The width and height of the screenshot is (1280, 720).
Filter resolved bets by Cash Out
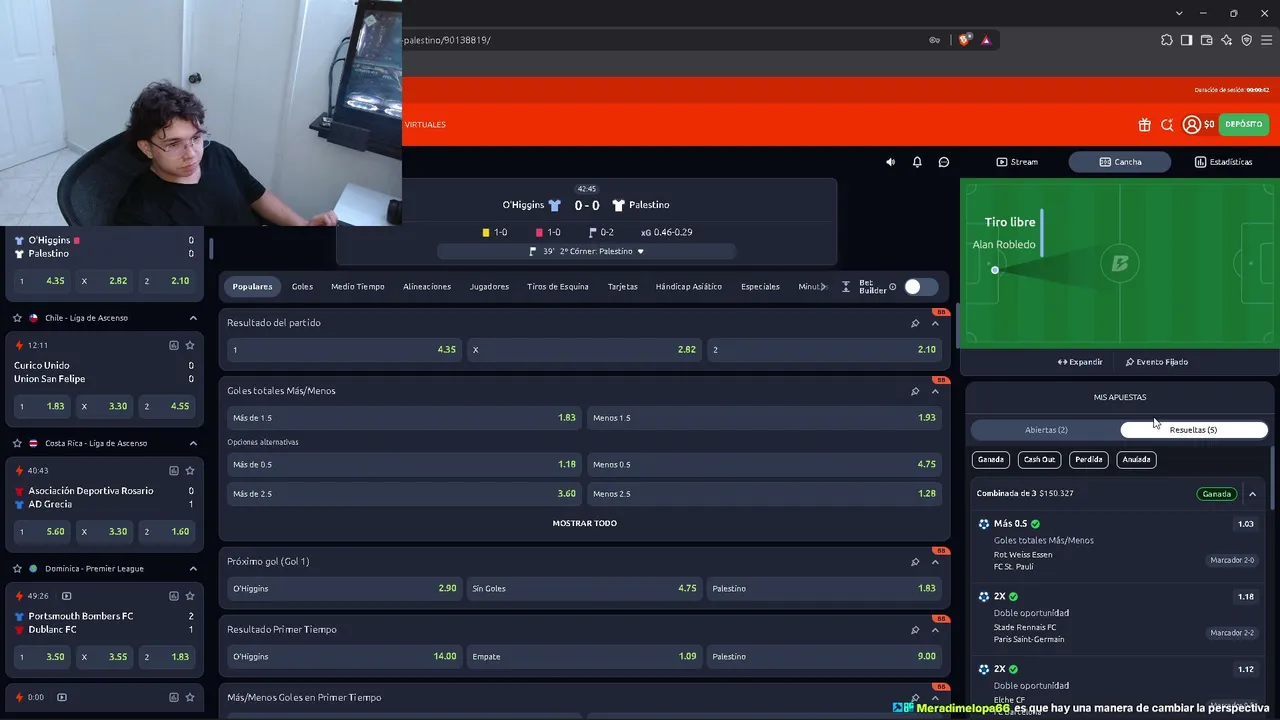click(1039, 459)
